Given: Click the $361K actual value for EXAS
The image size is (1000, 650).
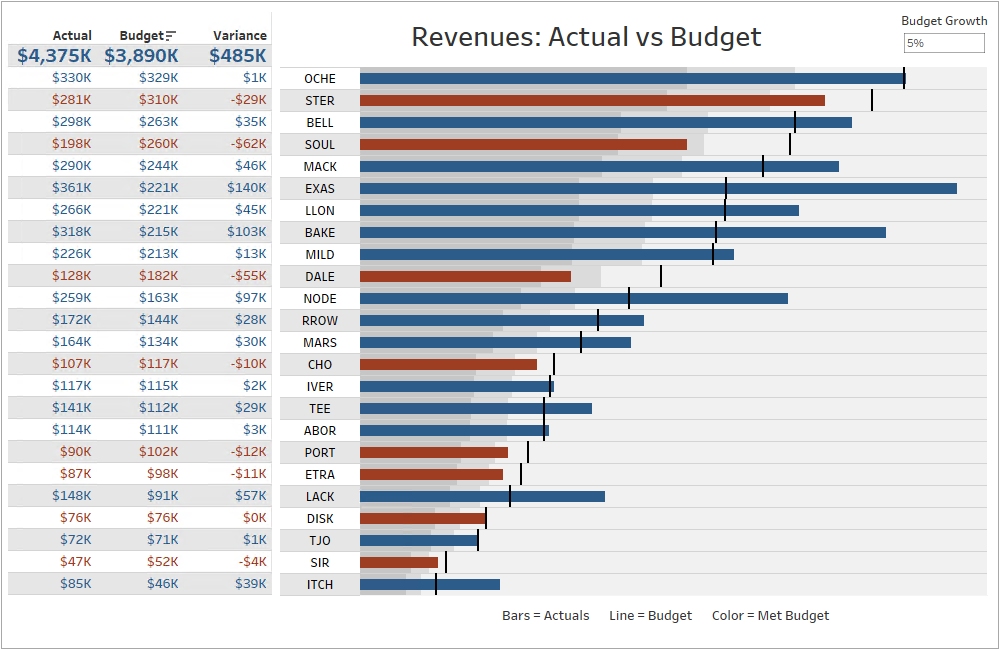Looking at the screenshot, I should 71,188.
